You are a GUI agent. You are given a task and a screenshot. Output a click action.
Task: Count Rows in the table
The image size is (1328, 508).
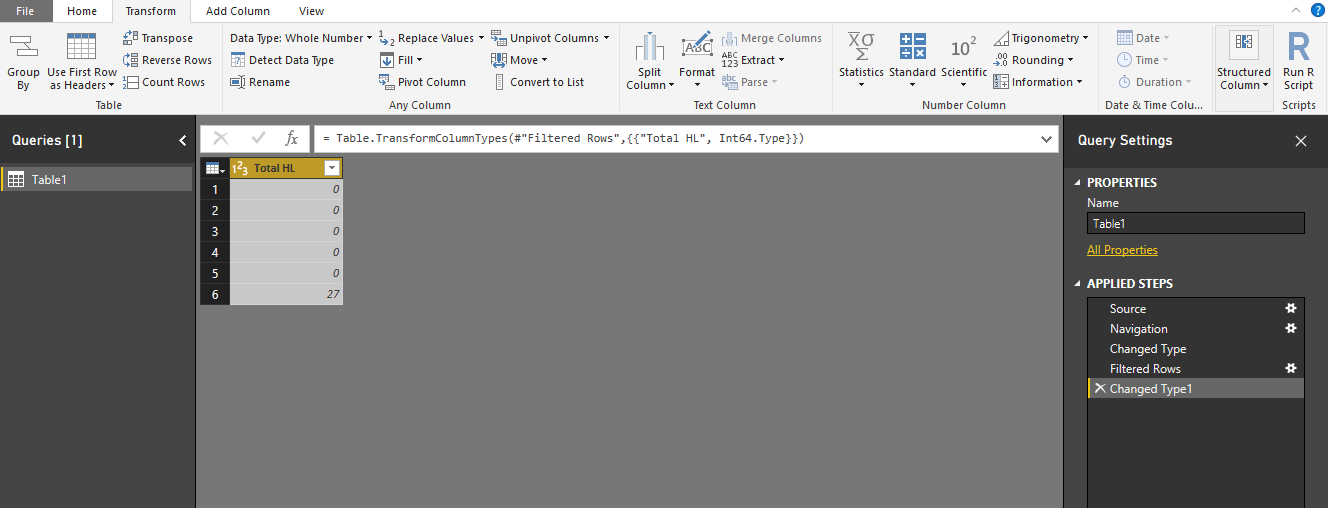click(164, 82)
